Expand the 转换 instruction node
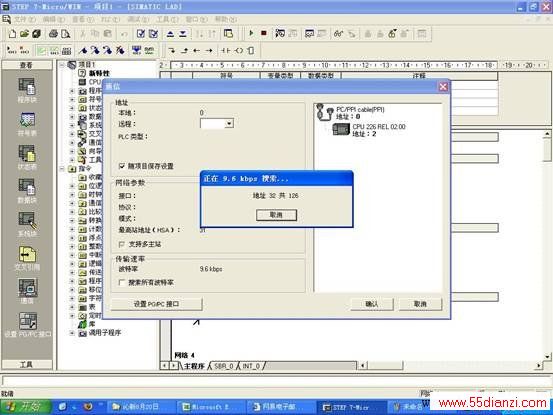This screenshot has width=553, height=415. tap(72, 220)
